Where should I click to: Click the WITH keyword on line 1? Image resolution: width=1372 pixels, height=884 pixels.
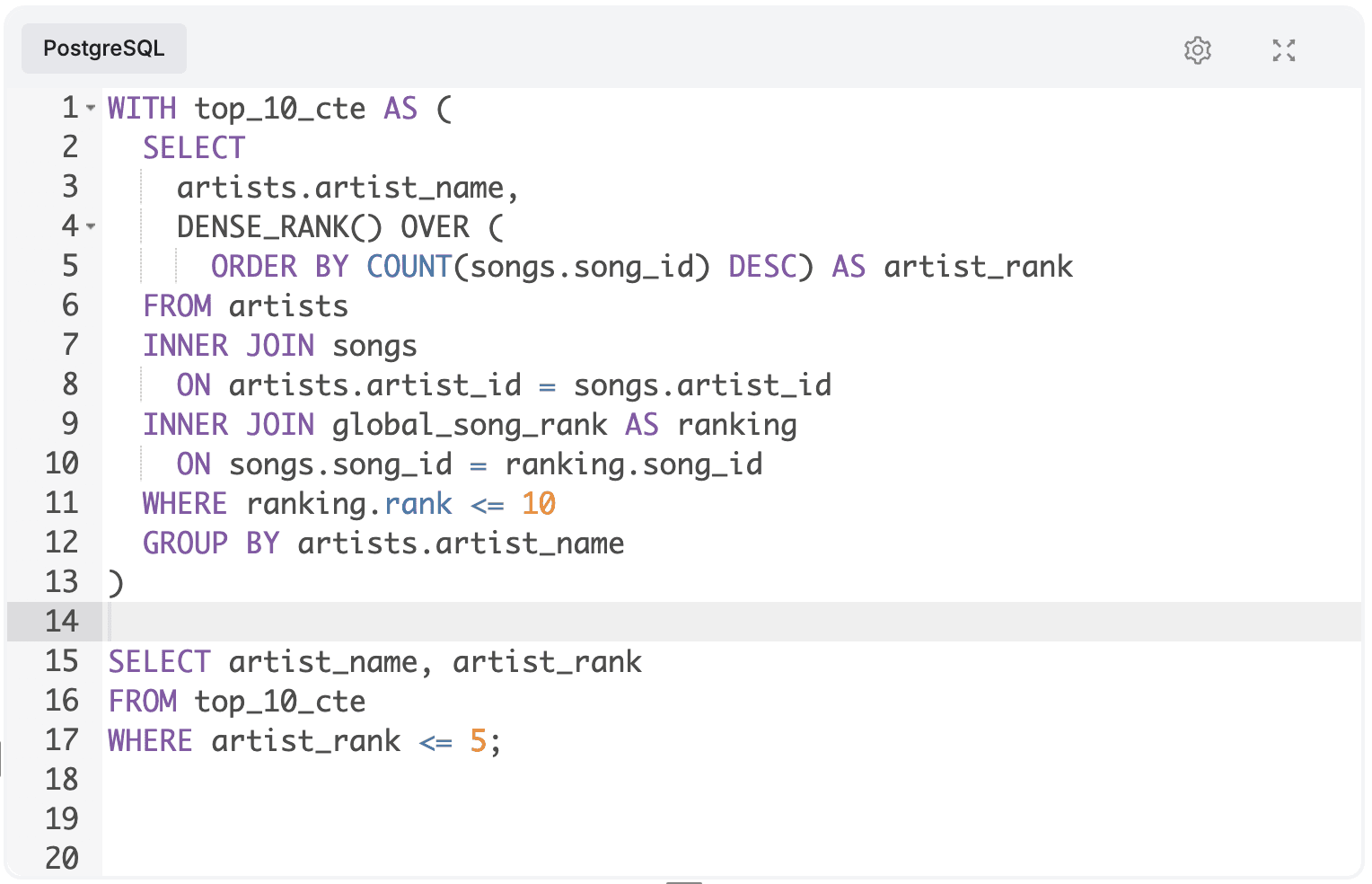pos(142,109)
